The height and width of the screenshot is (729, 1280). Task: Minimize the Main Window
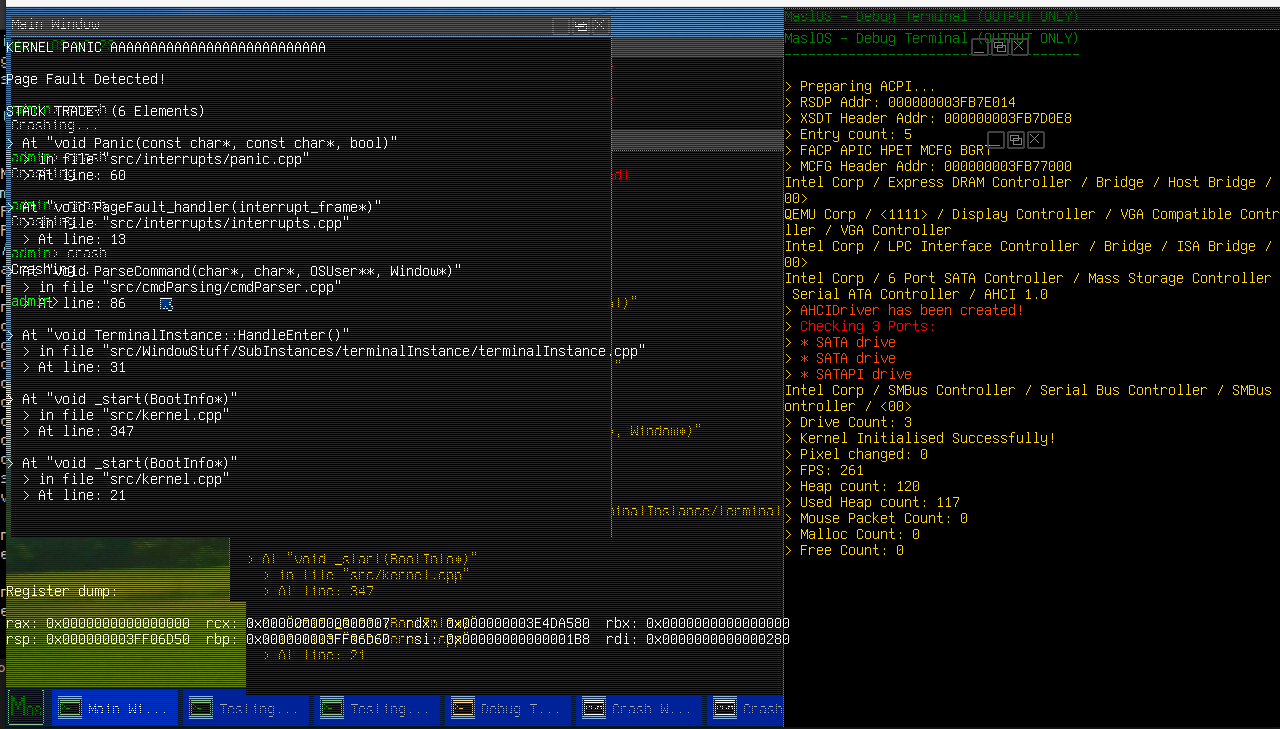(561, 26)
